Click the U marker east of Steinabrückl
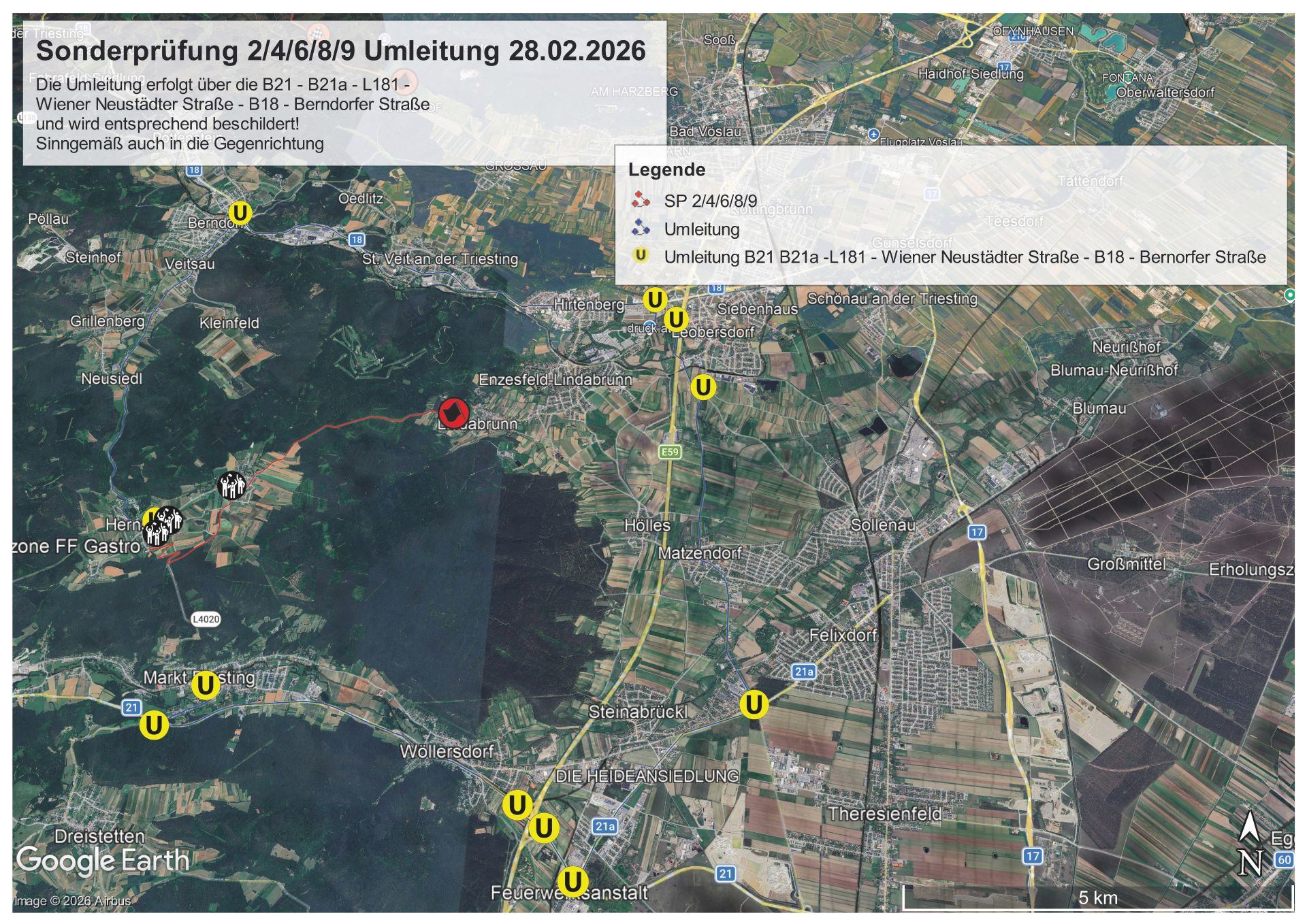 pyautogui.click(x=754, y=705)
